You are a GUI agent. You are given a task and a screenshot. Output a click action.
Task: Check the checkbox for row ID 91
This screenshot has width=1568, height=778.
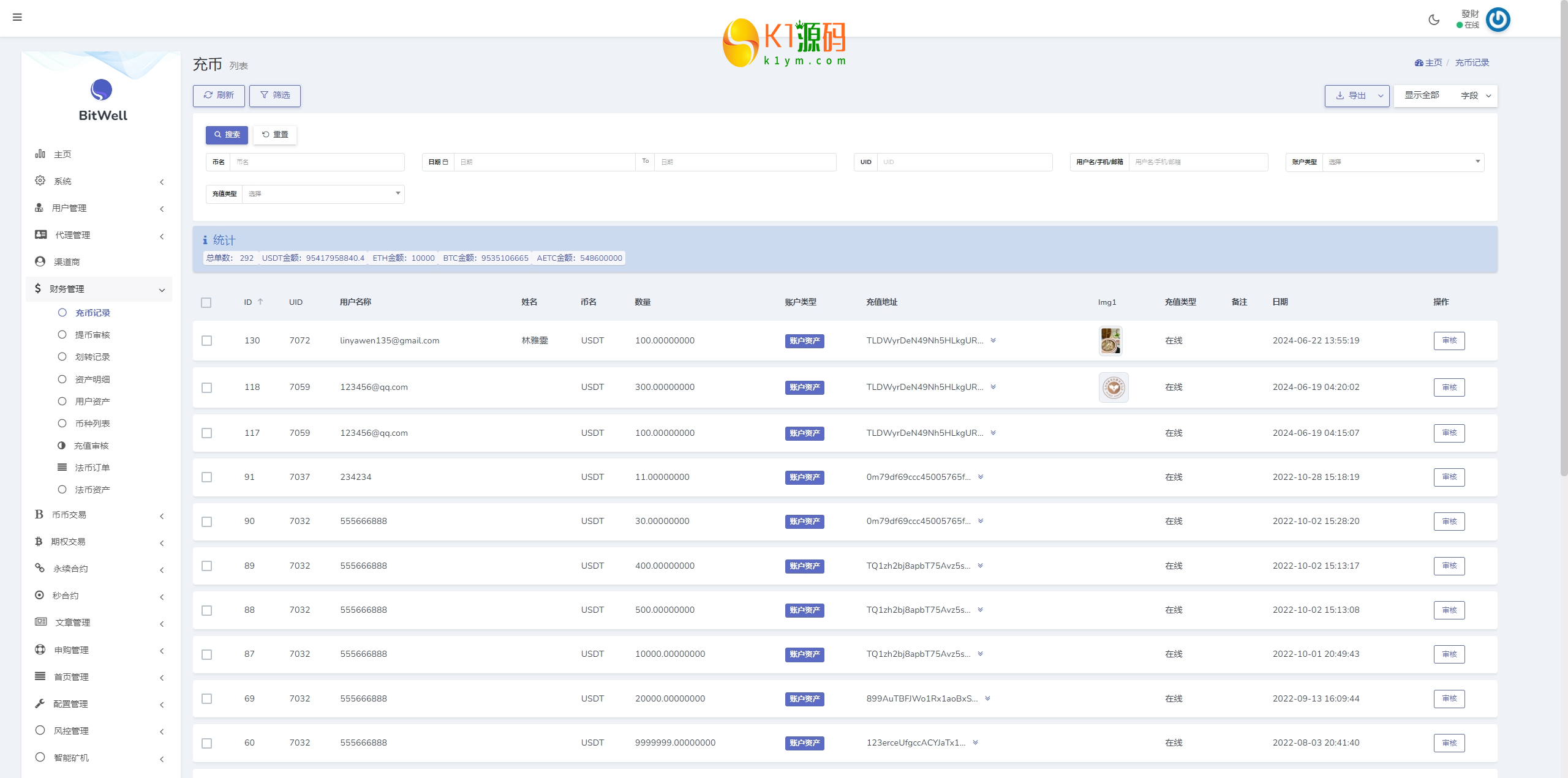coord(207,477)
